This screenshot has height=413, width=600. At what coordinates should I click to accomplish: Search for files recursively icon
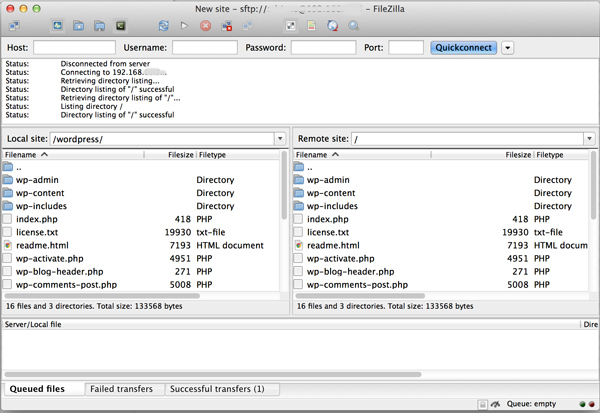353,26
